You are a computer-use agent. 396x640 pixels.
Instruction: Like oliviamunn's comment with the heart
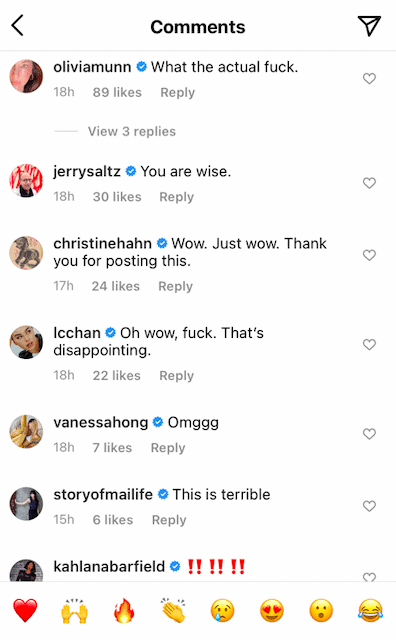click(x=369, y=78)
